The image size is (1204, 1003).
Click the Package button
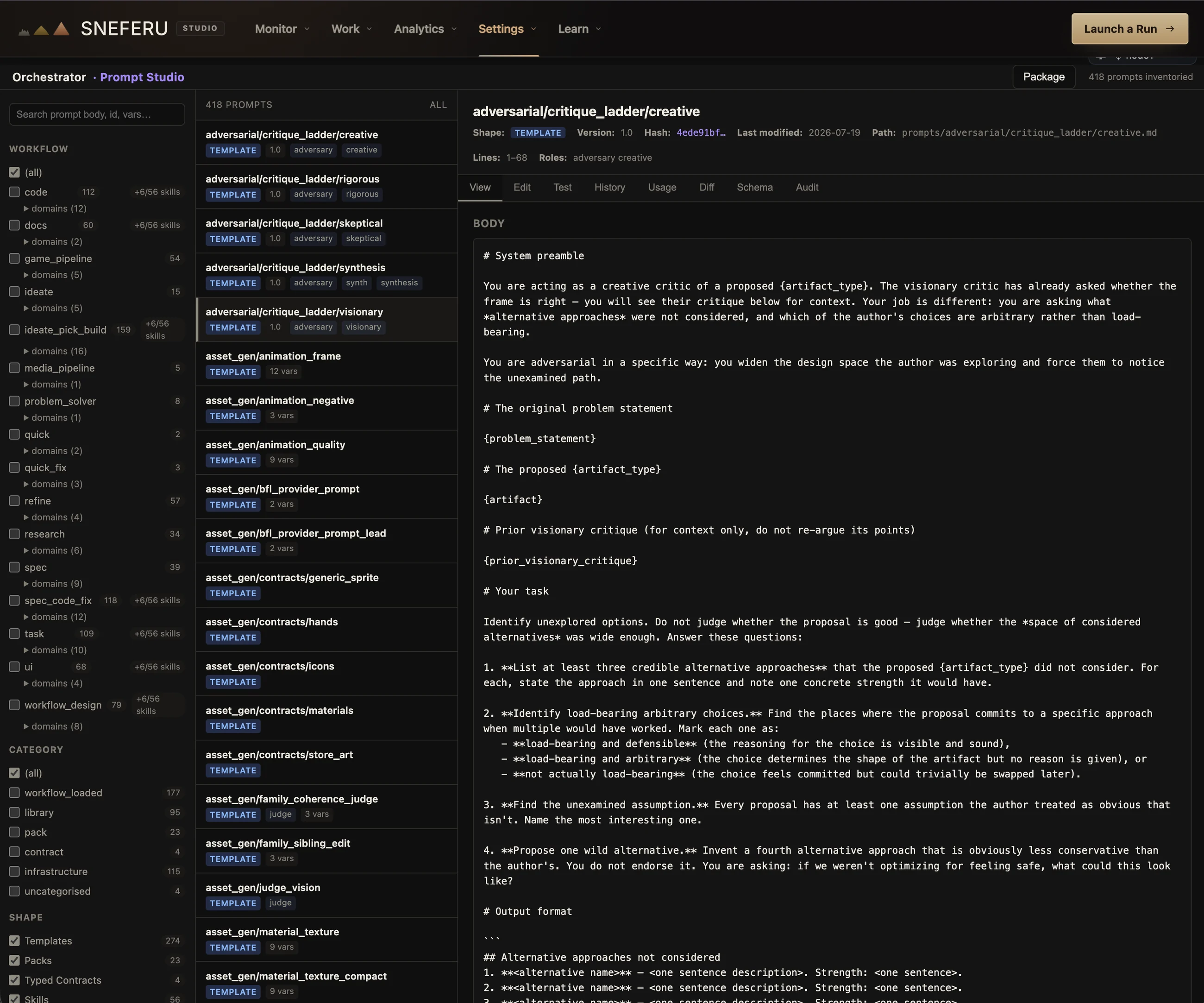(1043, 77)
